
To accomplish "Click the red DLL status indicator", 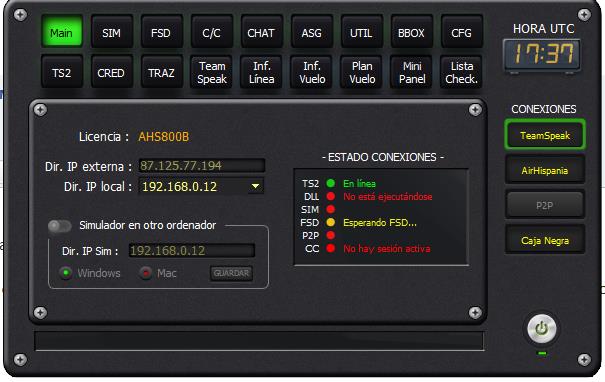I will coord(331,196).
